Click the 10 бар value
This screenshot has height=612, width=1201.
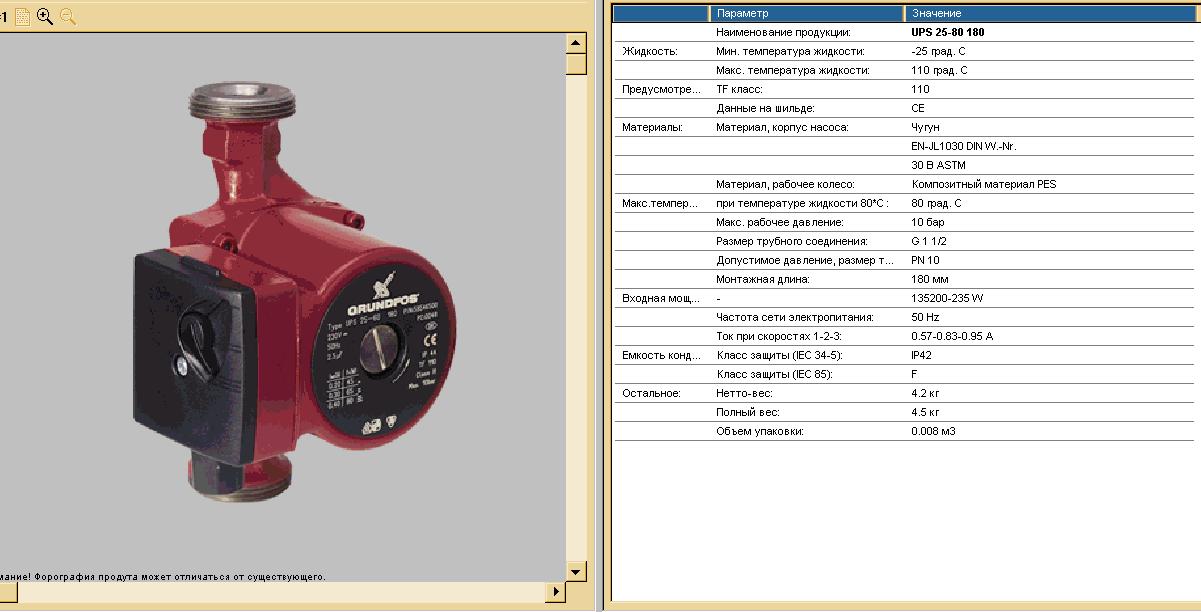(x=927, y=222)
